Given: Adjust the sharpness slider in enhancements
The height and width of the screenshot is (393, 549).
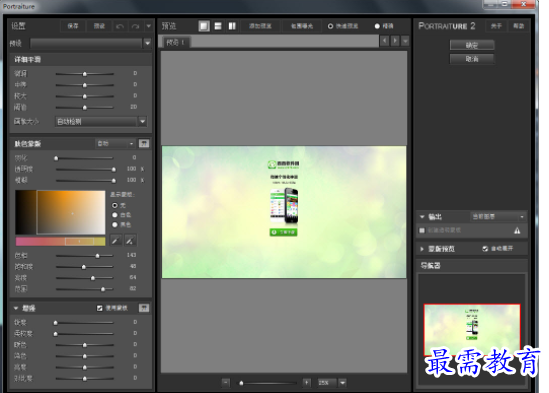Looking at the screenshot, I should [85, 323].
